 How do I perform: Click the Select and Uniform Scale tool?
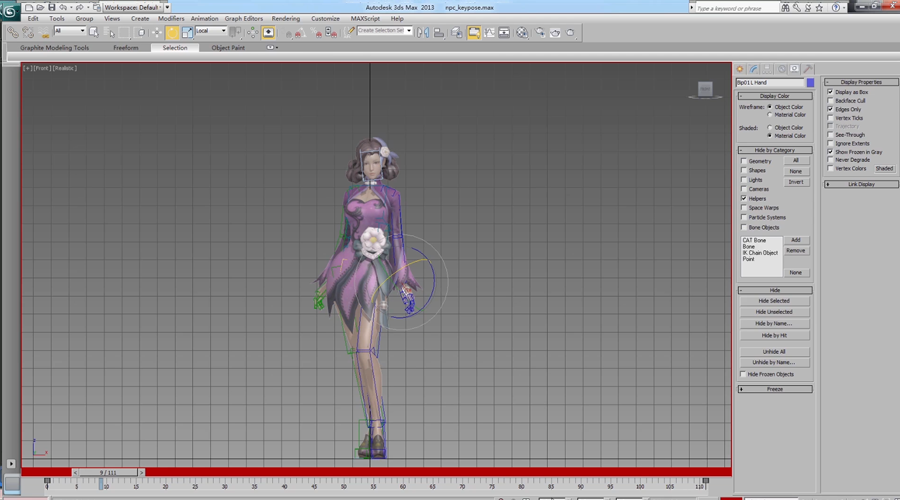(187, 32)
